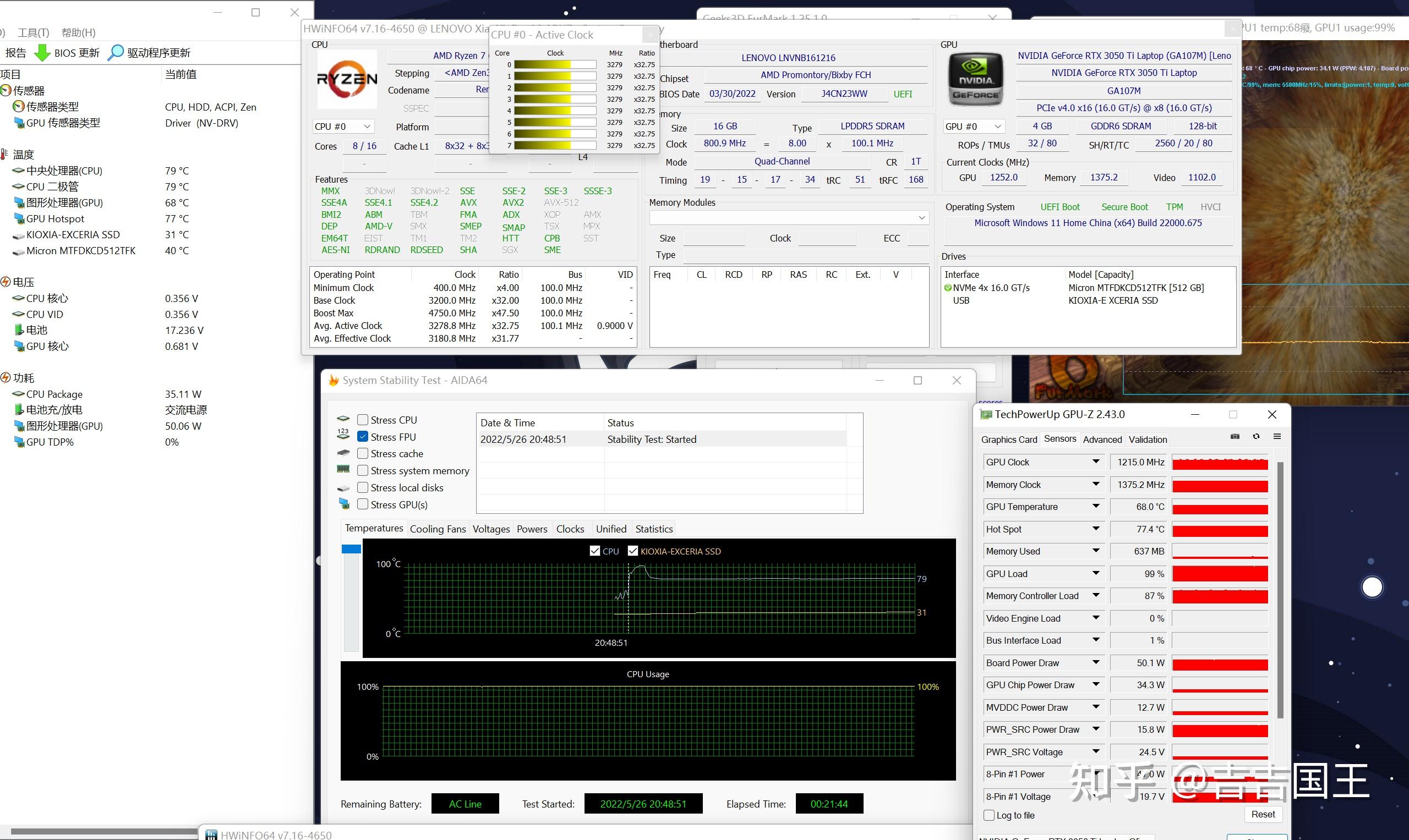Click the 123 icon beside Stress FPU

click(343, 435)
